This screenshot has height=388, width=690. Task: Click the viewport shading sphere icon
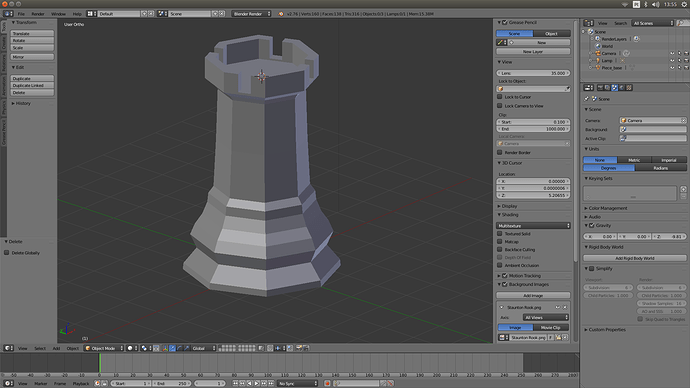(130, 348)
